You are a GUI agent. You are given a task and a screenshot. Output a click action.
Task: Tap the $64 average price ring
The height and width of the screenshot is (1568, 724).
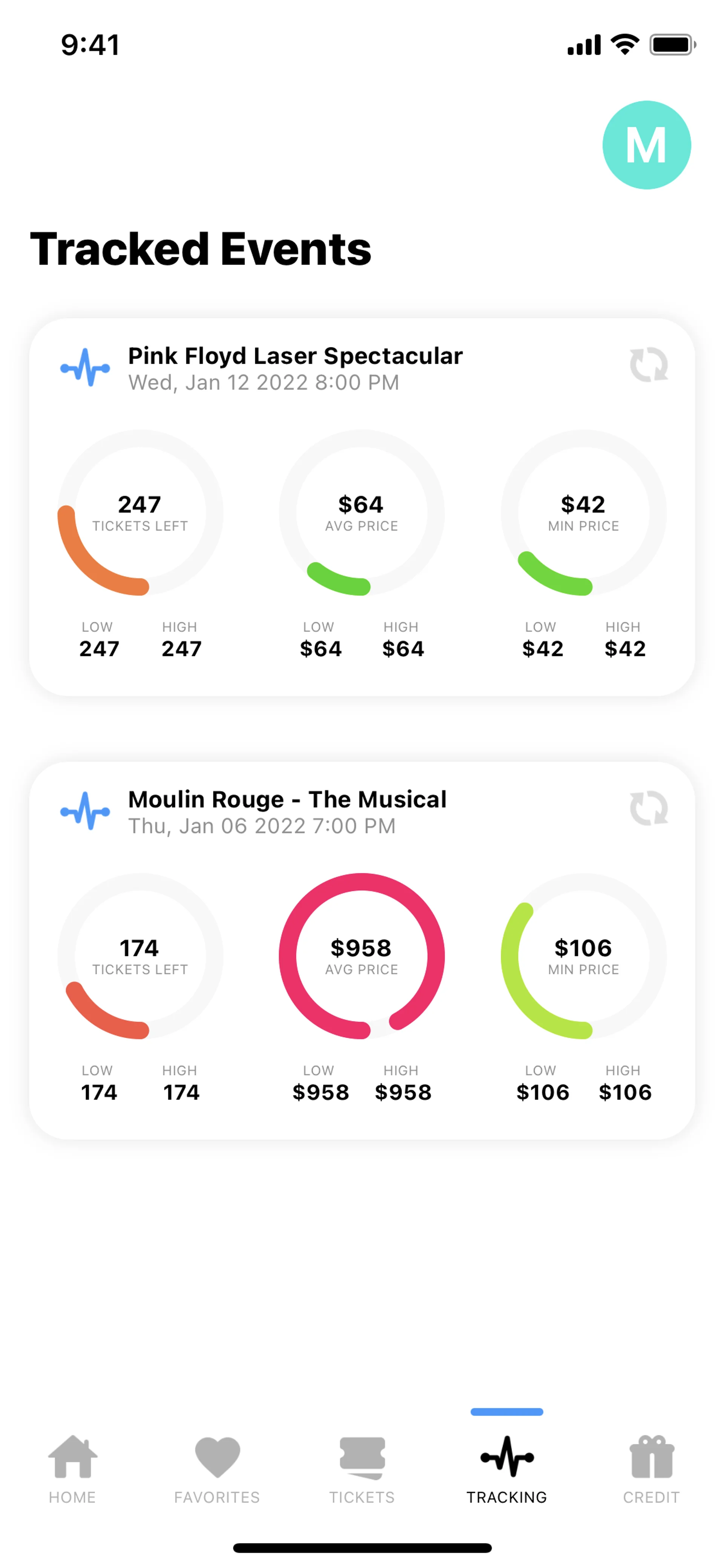361,513
